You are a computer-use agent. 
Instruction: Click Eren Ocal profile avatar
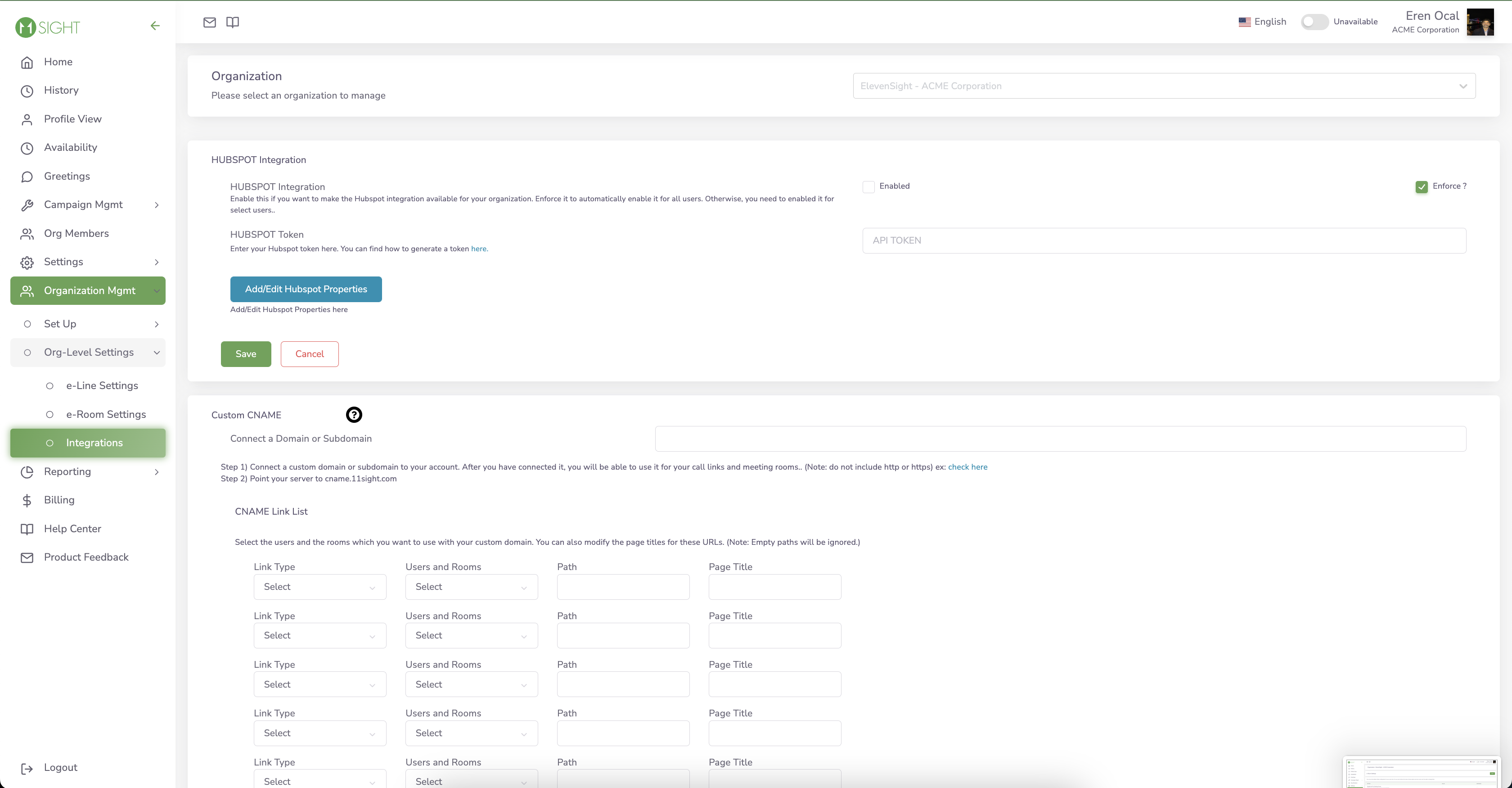tap(1480, 23)
